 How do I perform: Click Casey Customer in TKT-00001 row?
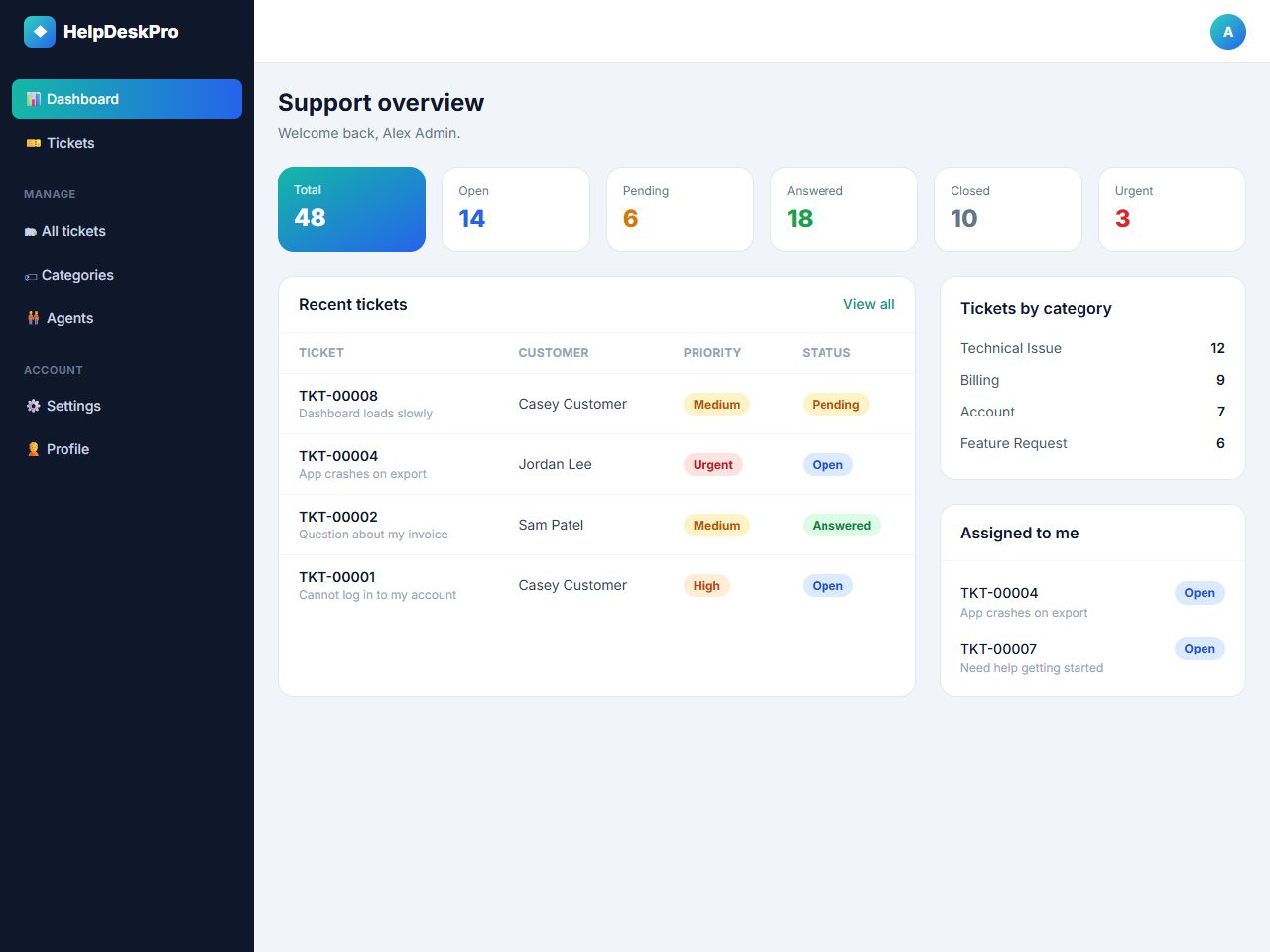click(572, 585)
